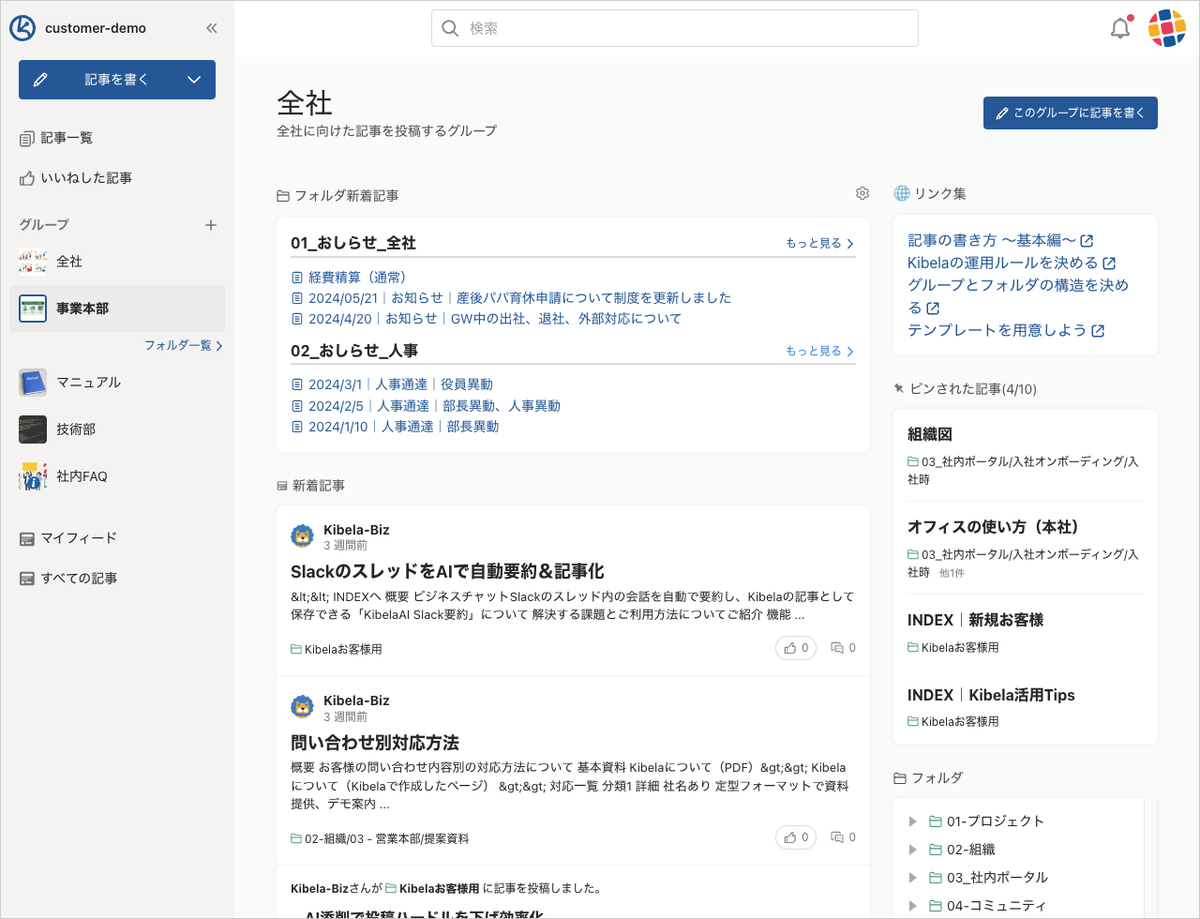The image size is (1200, 919).
Task: Click Kibela-Biz author name on Slack article
Action: click(356, 529)
